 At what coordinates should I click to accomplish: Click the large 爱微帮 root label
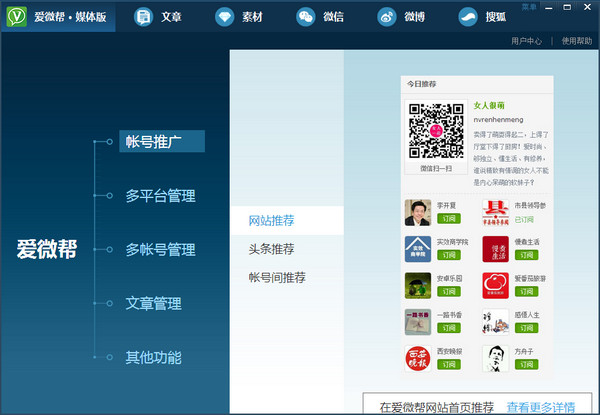click(47, 249)
